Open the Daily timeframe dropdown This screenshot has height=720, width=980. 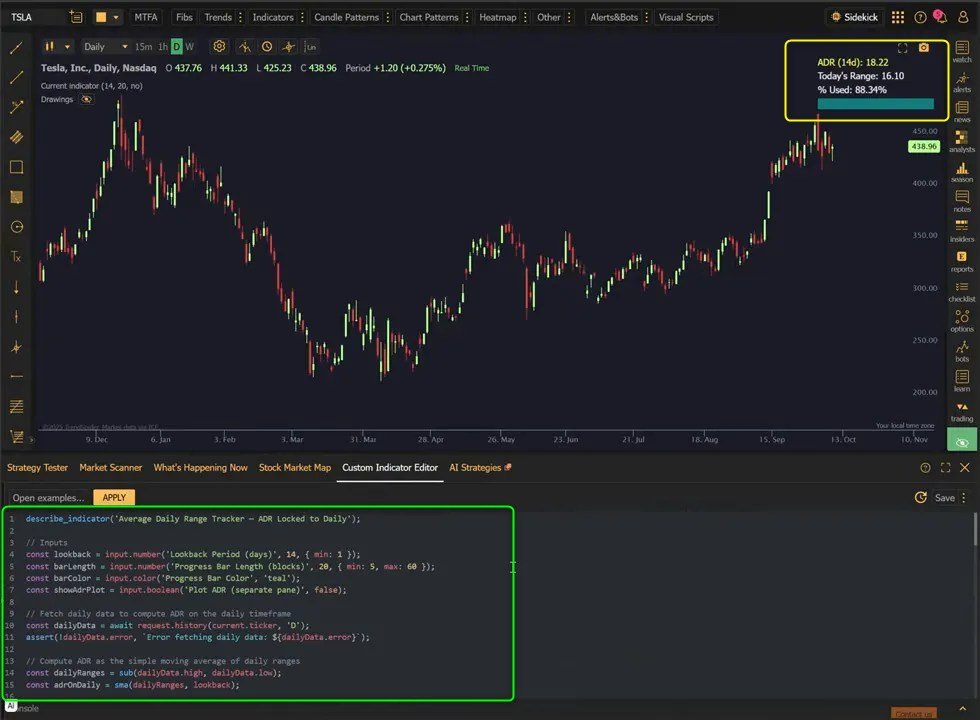105,47
